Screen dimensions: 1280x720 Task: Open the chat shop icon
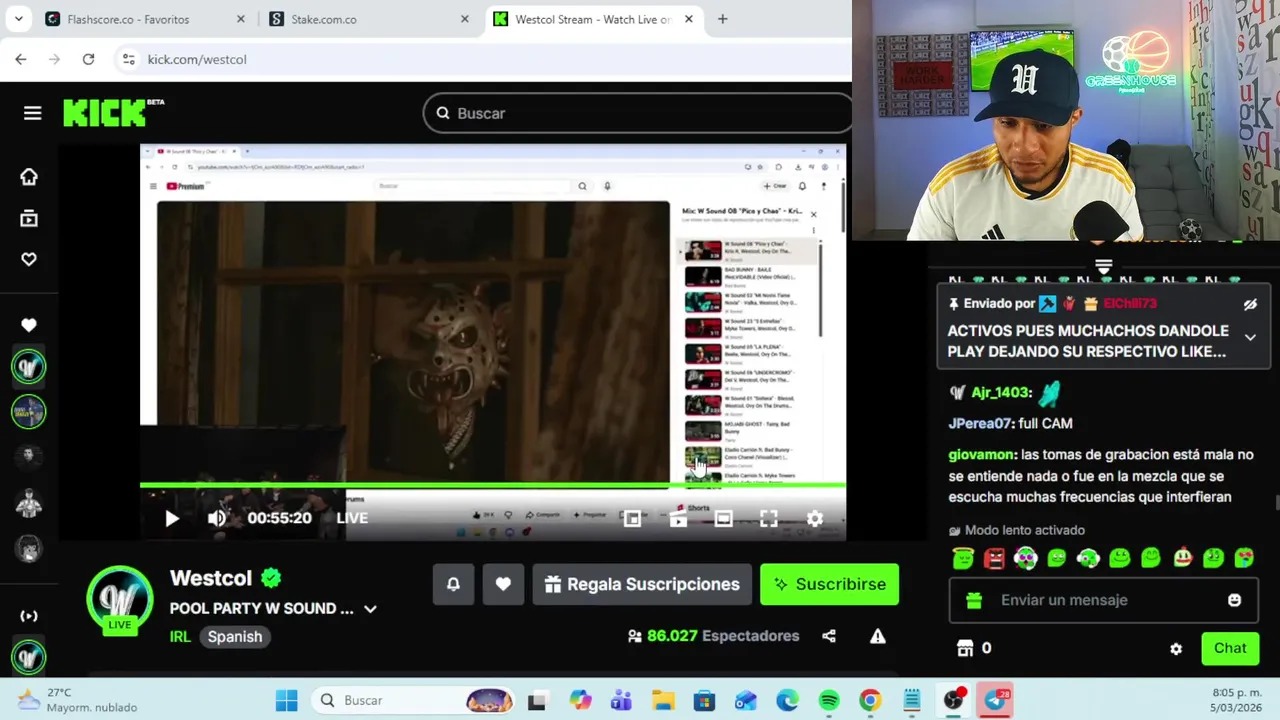[x=965, y=648]
